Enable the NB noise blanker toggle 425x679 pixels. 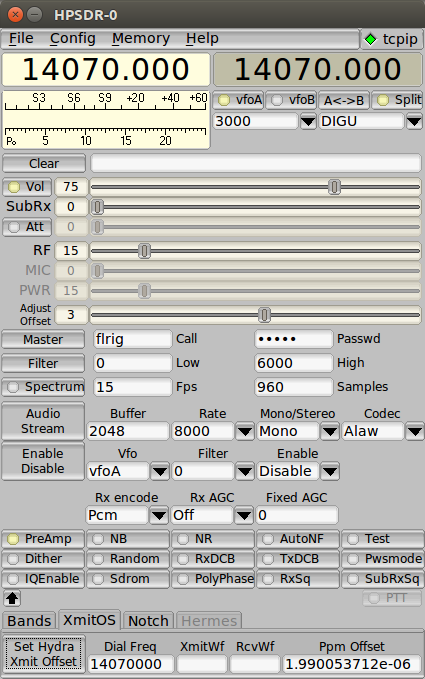coord(128,539)
